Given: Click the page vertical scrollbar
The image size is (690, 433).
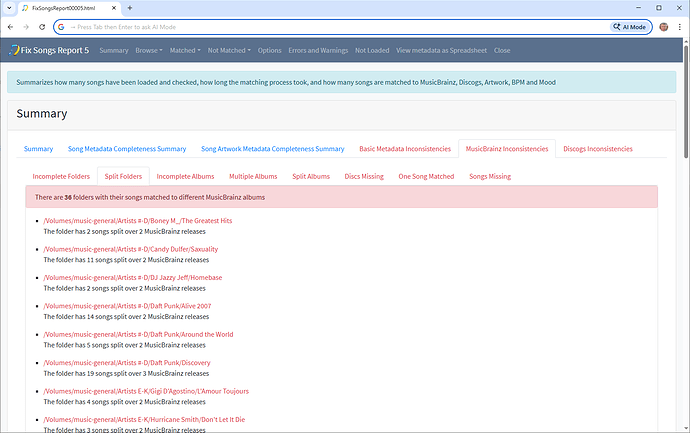Looking at the screenshot, I should pos(684,250).
